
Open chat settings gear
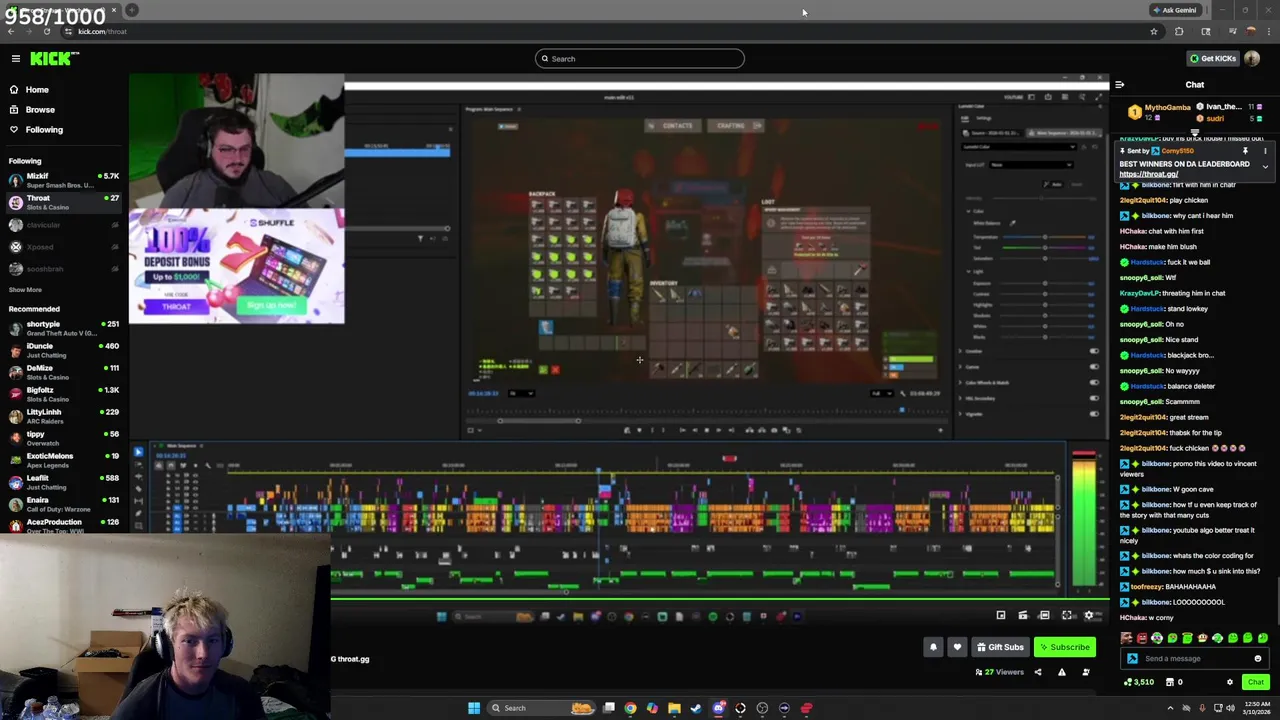(x=1230, y=682)
